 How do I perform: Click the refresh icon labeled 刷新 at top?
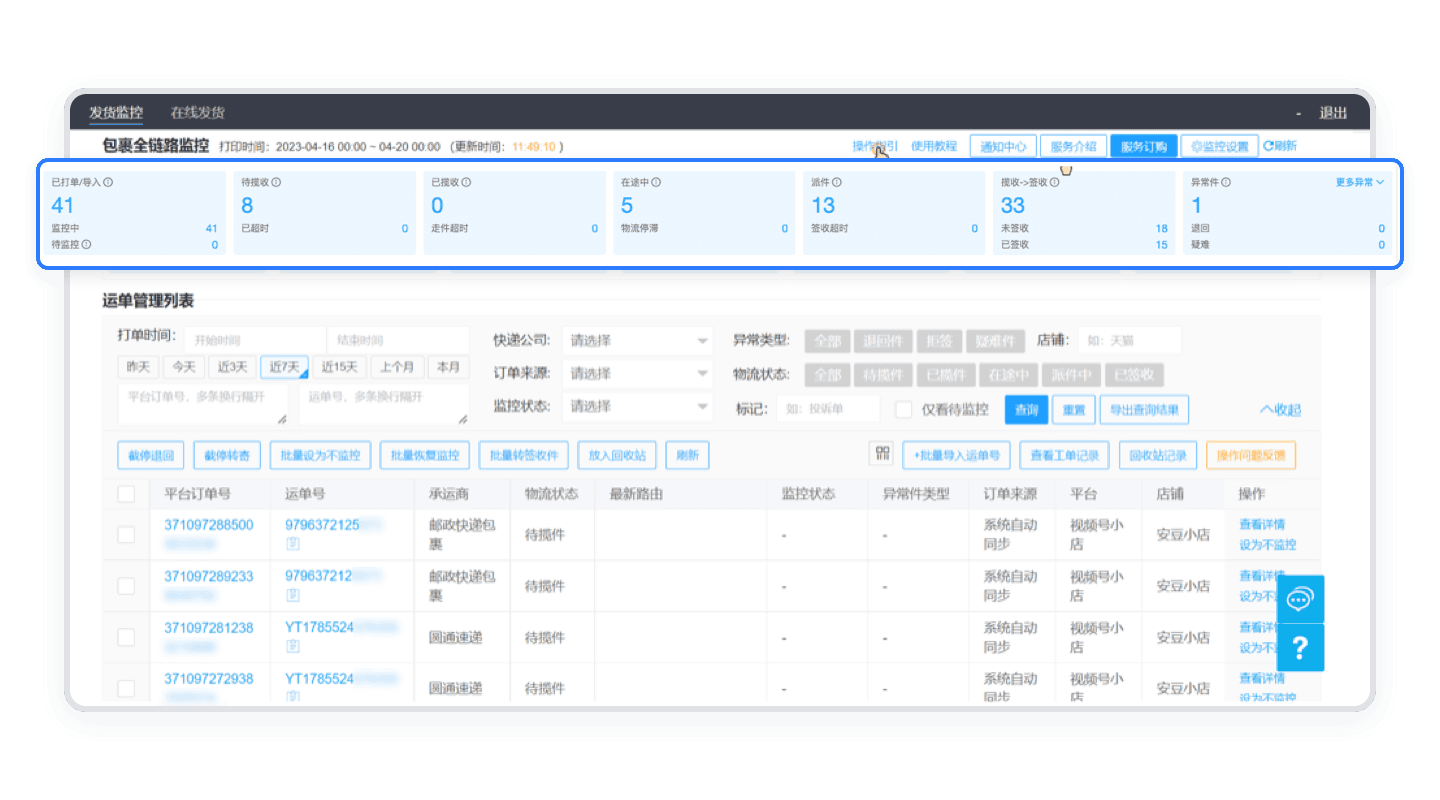[1280, 146]
